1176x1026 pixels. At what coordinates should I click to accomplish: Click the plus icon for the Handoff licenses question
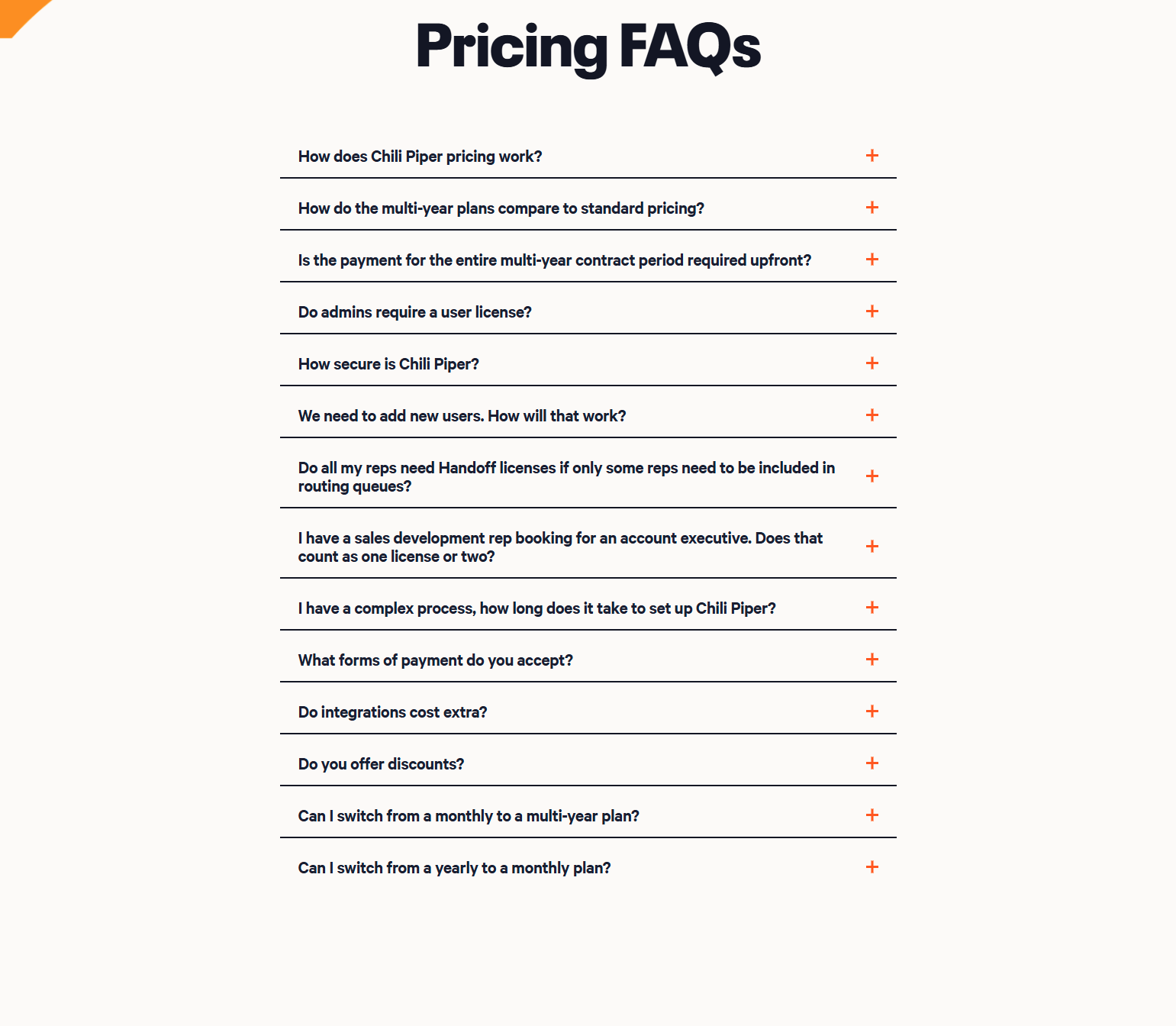872,476
